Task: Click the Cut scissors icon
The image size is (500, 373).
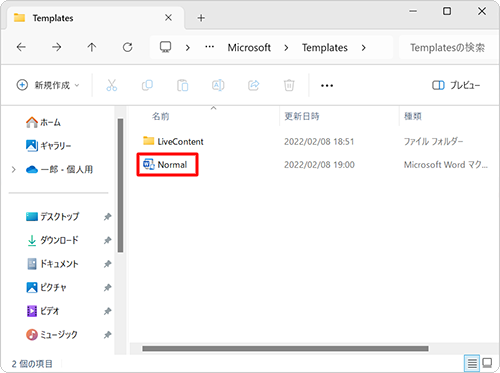Action: [x=112, y=85]
